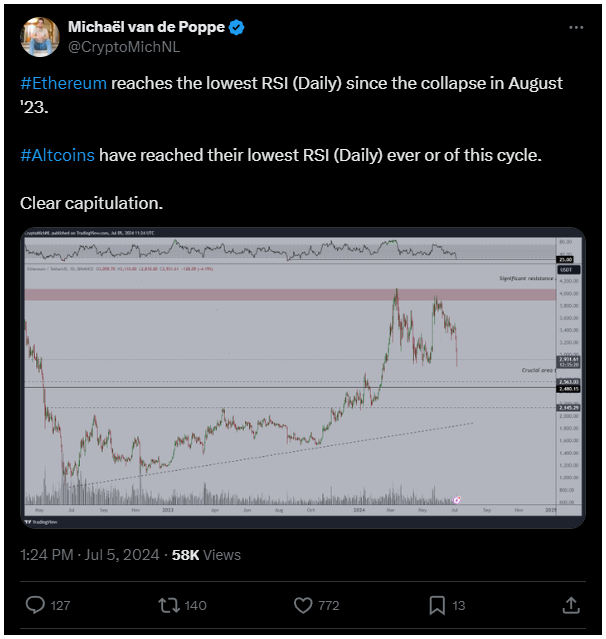Click the "Clear capitulation." tweet text

point(91,203)
